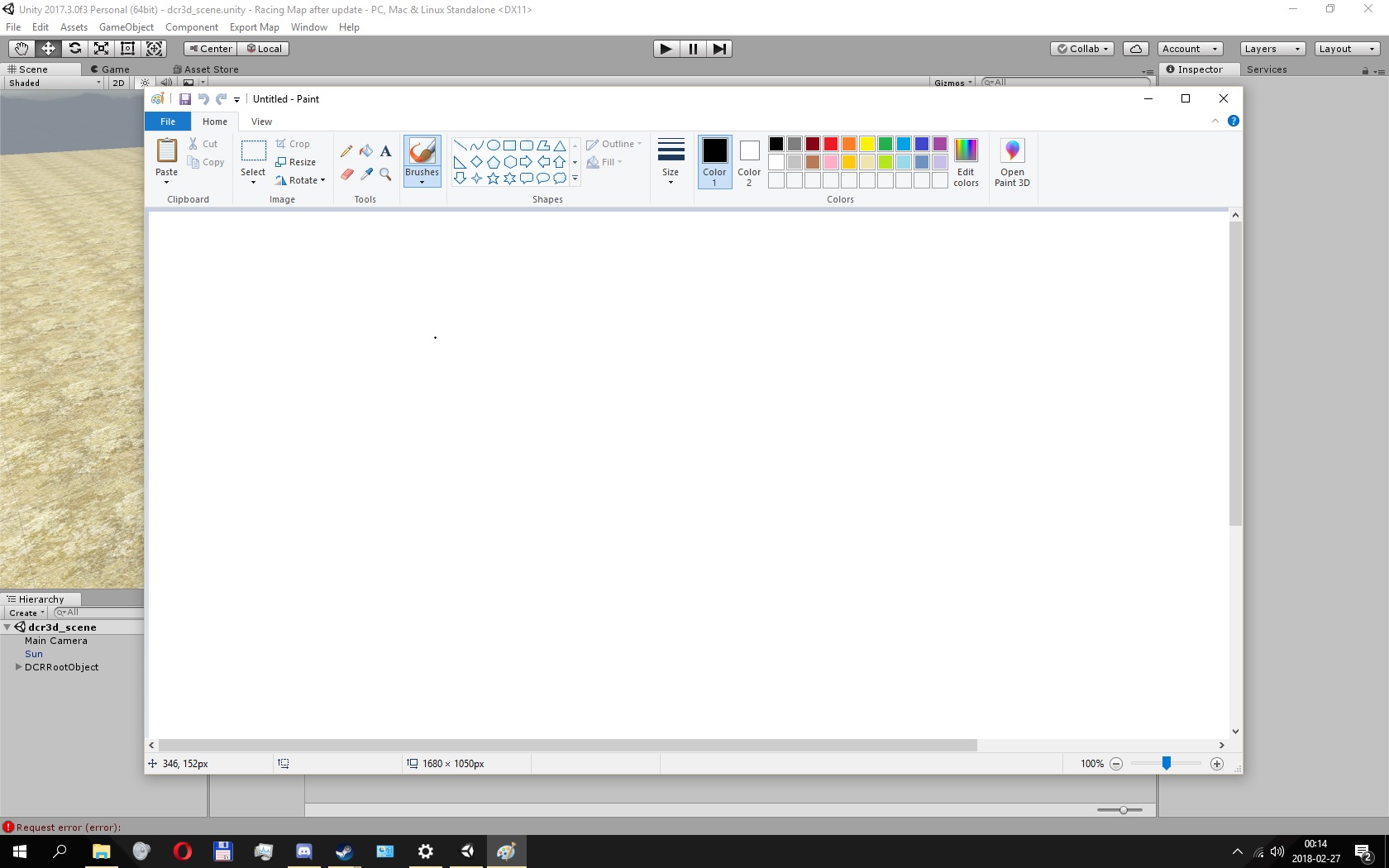Expand the DCRRootObject hierarchy item
1389x868 pixels.
coord(18,667)
